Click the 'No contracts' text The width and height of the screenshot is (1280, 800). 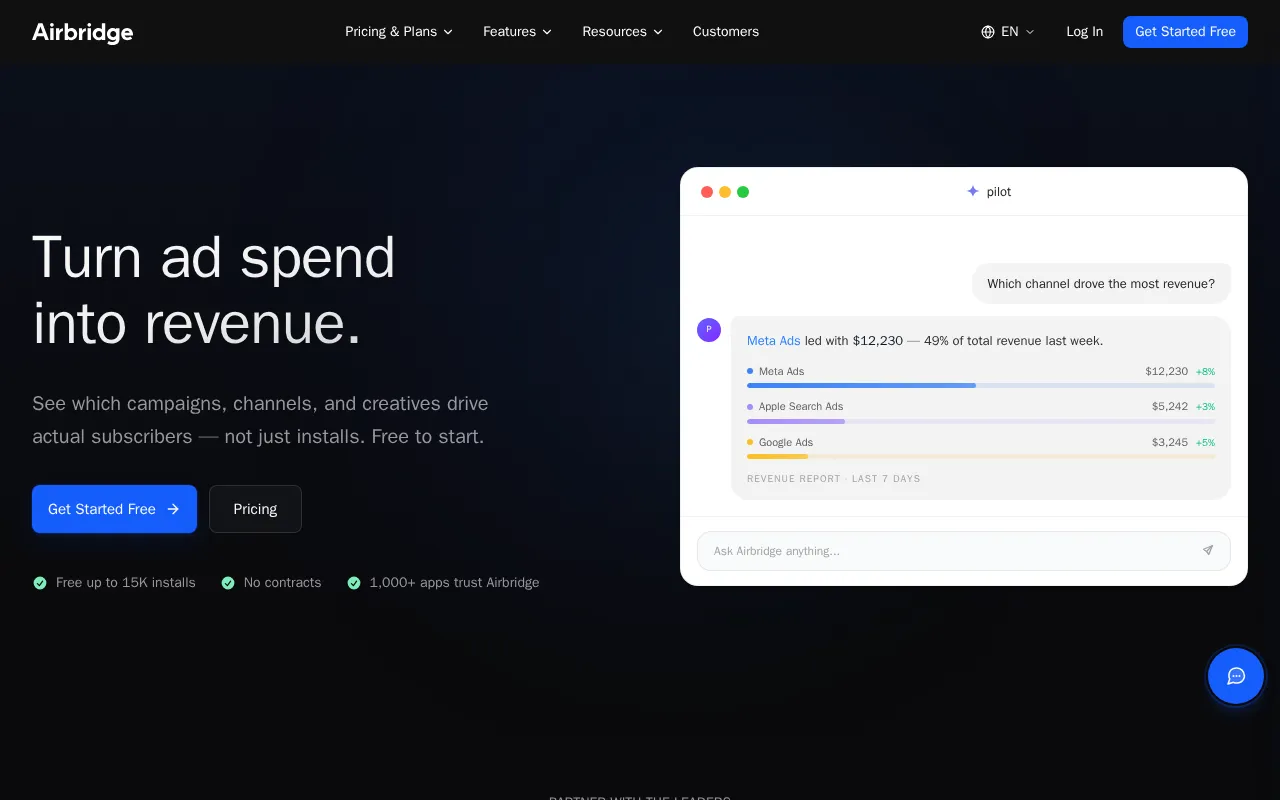pos(282,583)
